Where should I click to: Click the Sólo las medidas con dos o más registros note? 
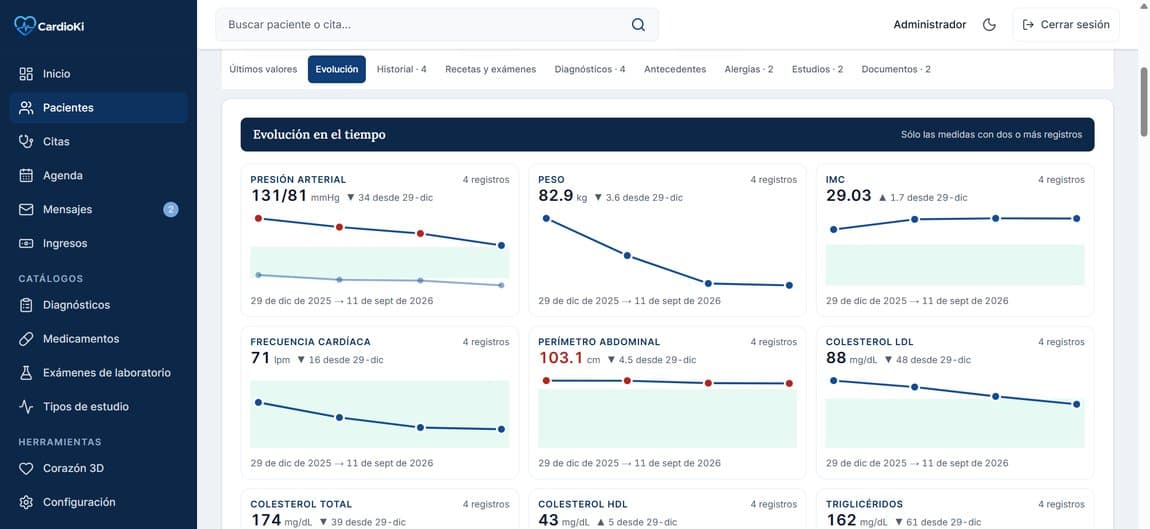point(992,135)
